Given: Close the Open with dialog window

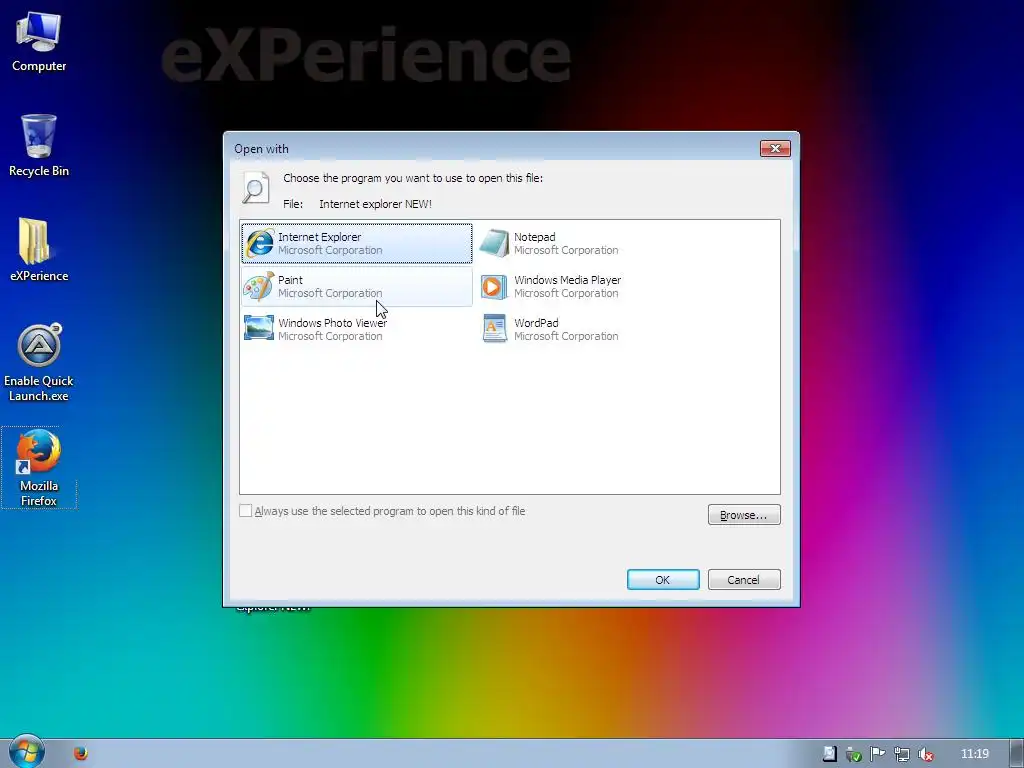Looking at the screenshot, I should (x=775, y=148).
